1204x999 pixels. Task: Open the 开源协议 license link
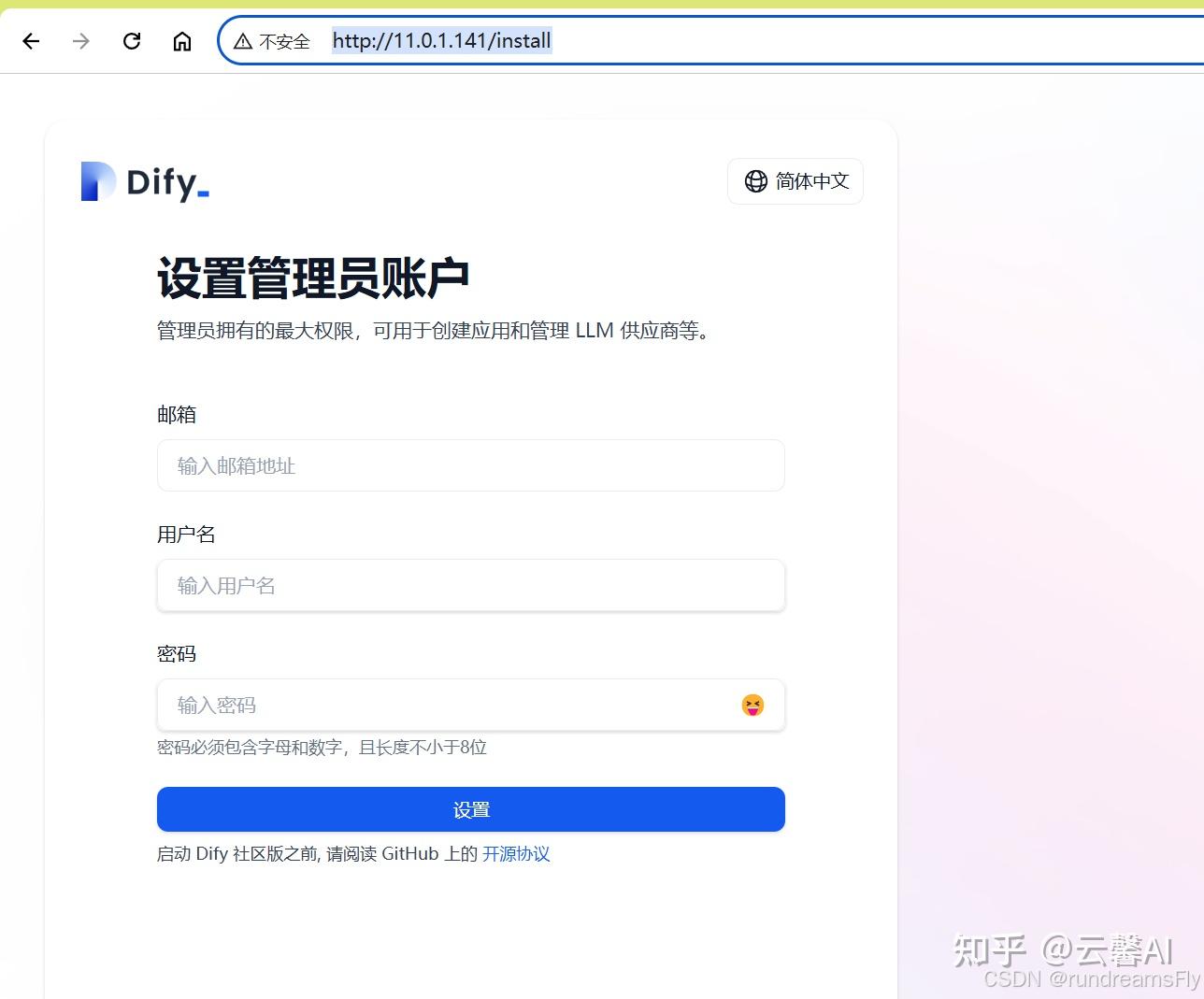(x=516, y=853)
